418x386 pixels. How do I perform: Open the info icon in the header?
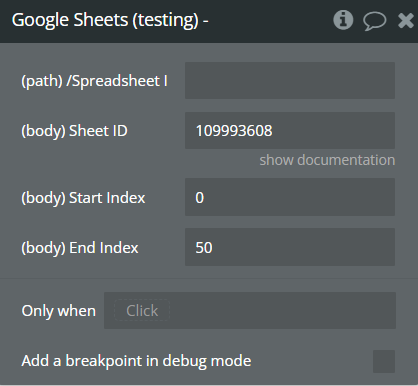[343, 20]
